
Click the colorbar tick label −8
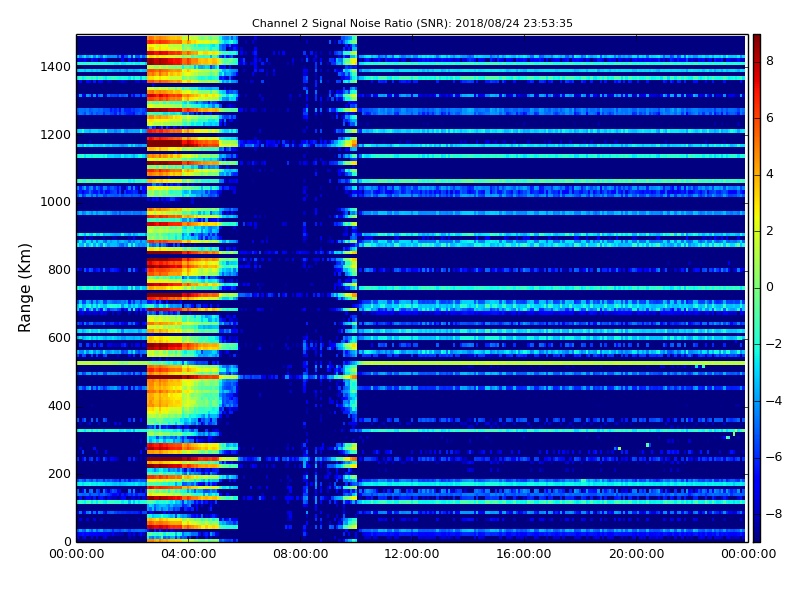[774, 514]
